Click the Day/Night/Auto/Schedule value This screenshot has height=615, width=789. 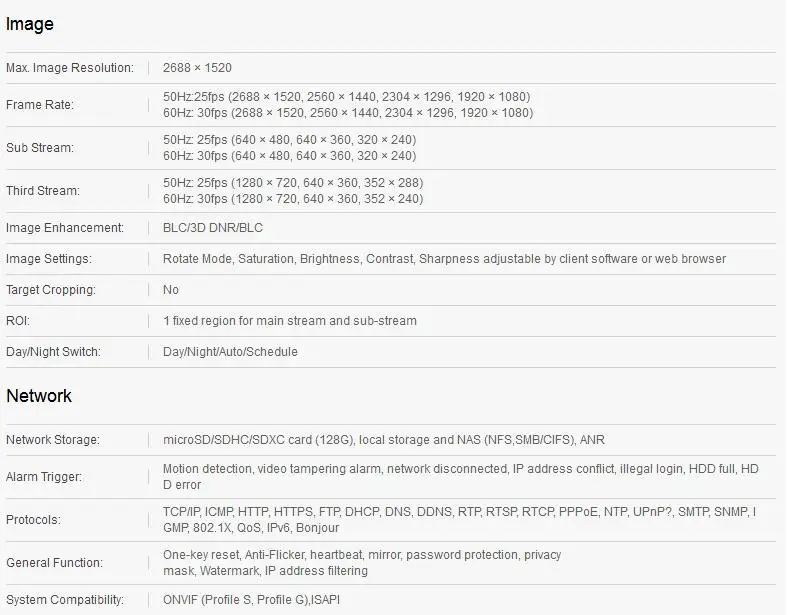pyautogui.click(x=230, y=352)
